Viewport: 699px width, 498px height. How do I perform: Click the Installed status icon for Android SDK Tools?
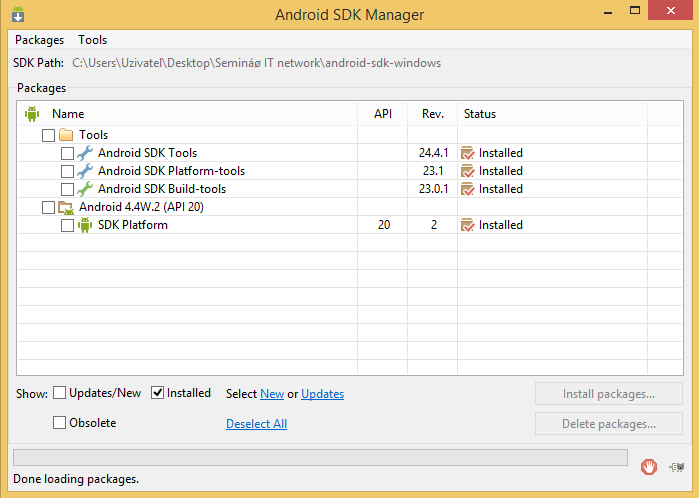[x=468, y=153]
